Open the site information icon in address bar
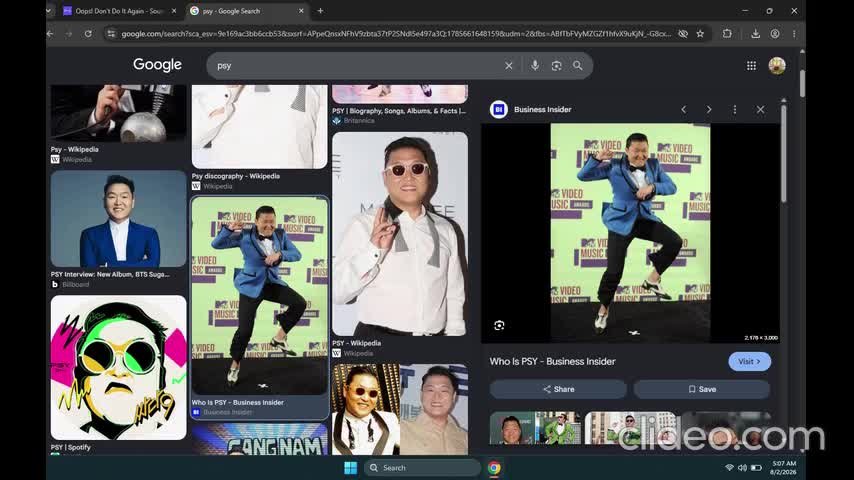This screenshot has width=854, height=480. pyautogui.click(x=111, y=34)
